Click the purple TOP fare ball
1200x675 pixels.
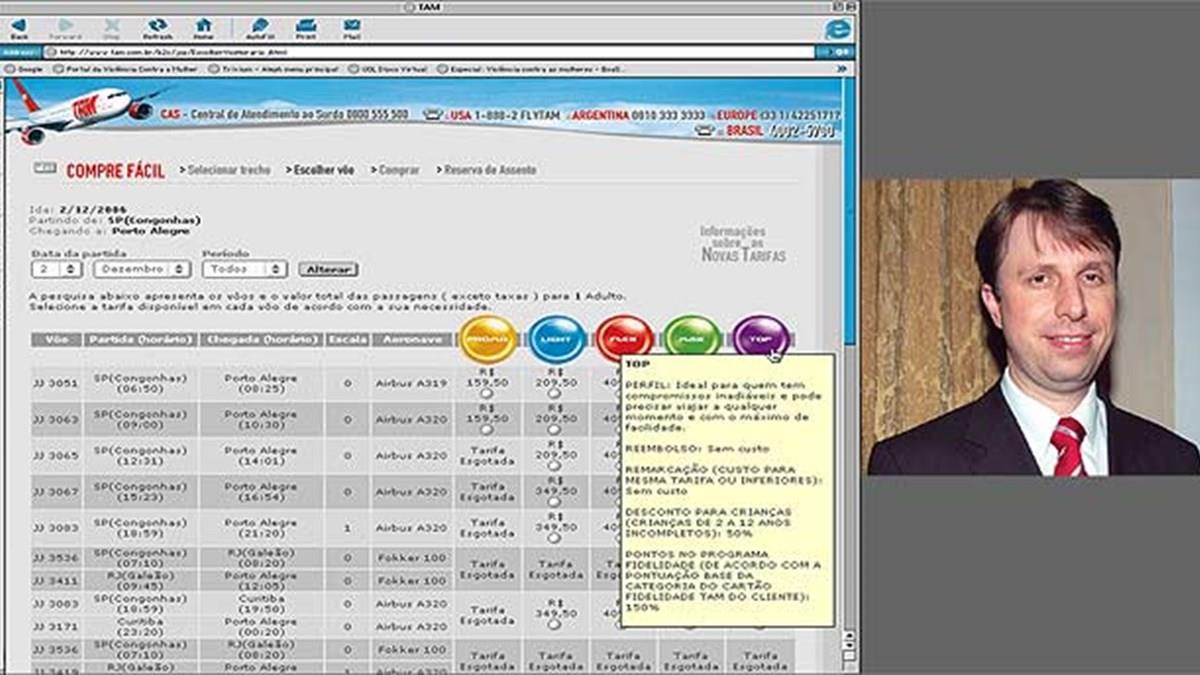point(761,337)
